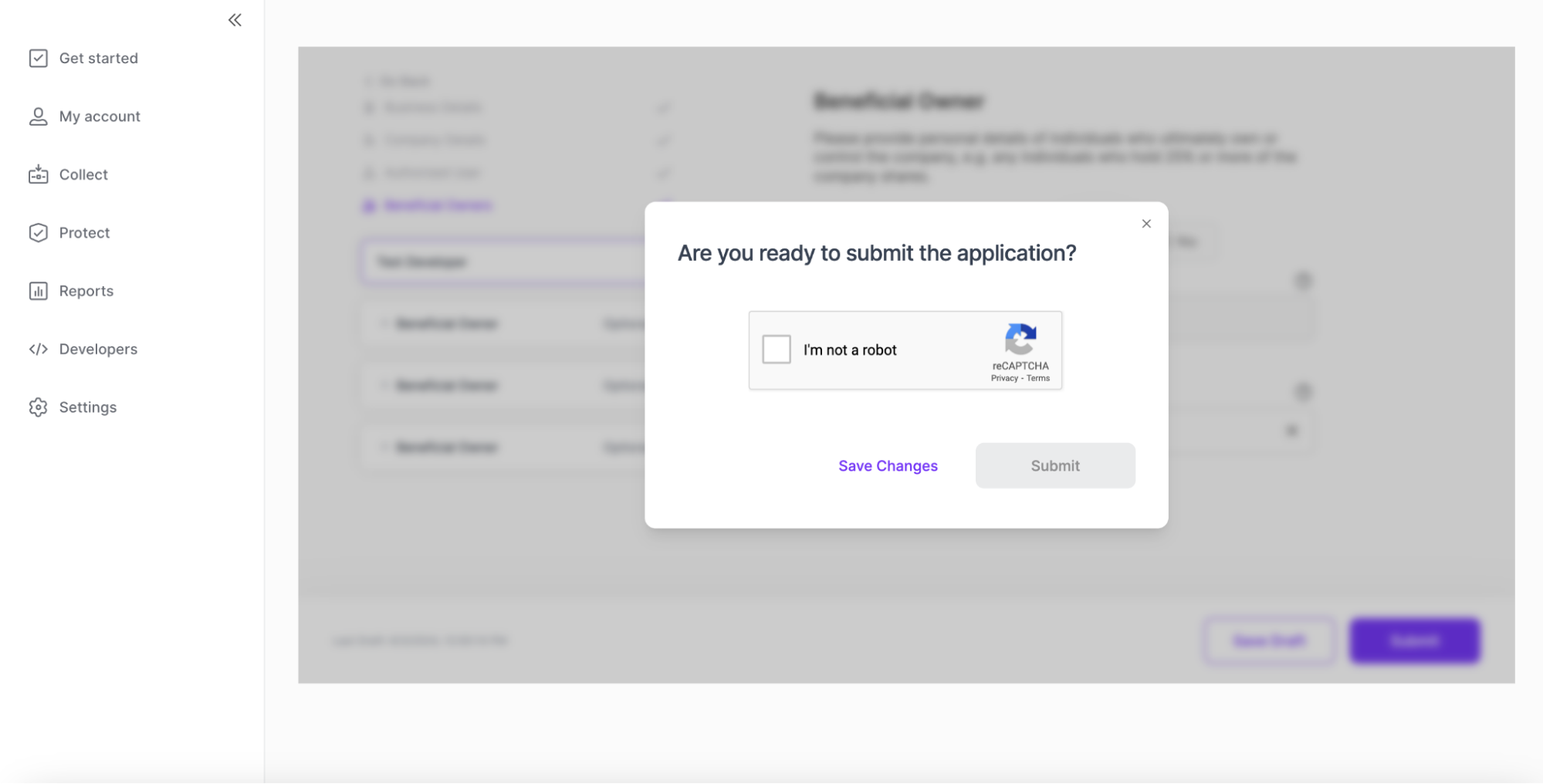Viewport: 1543px width, 784px height.
Task: Go to the My account section
Action: coord(100,117)
